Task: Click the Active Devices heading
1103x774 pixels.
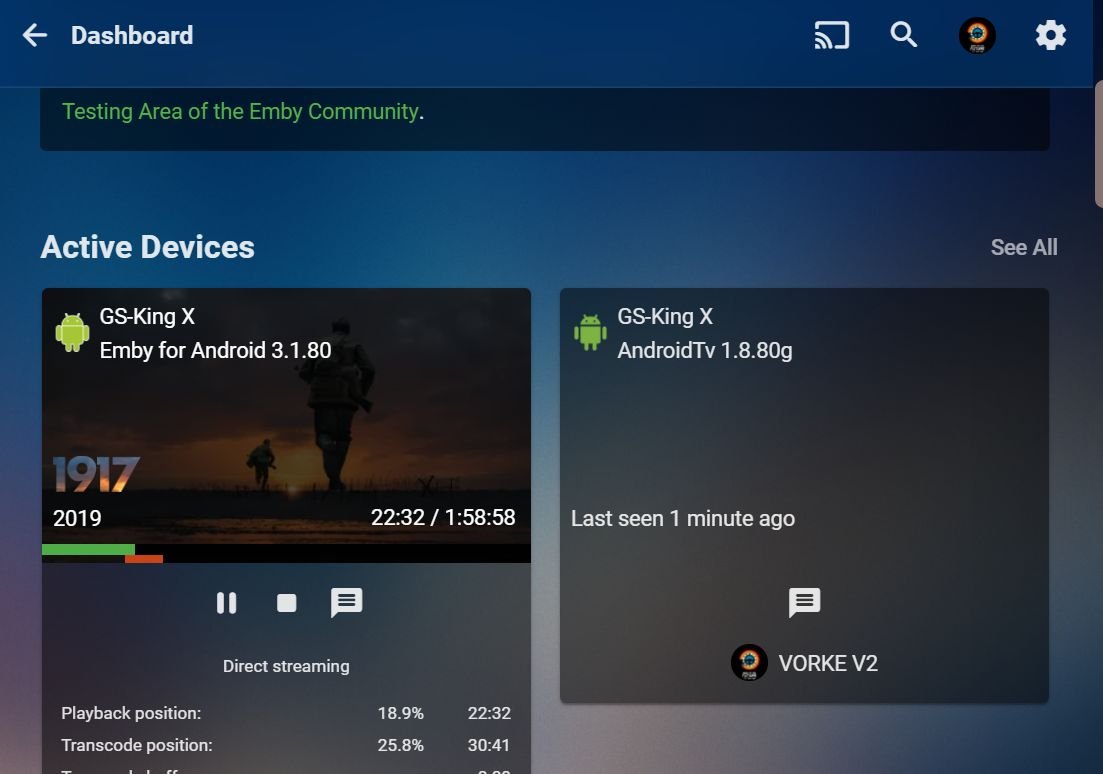Action: click(x=148, y=247)
